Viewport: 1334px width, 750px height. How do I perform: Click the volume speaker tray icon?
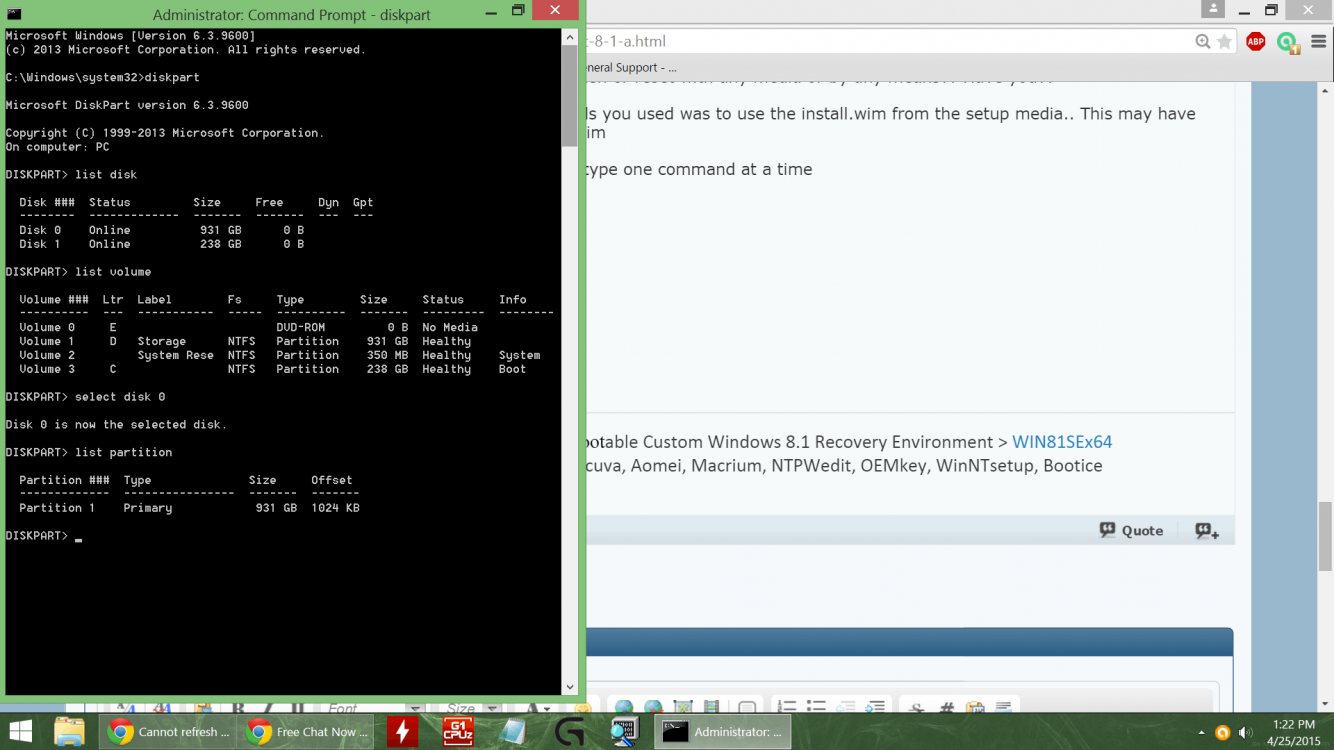(1245, 733)
